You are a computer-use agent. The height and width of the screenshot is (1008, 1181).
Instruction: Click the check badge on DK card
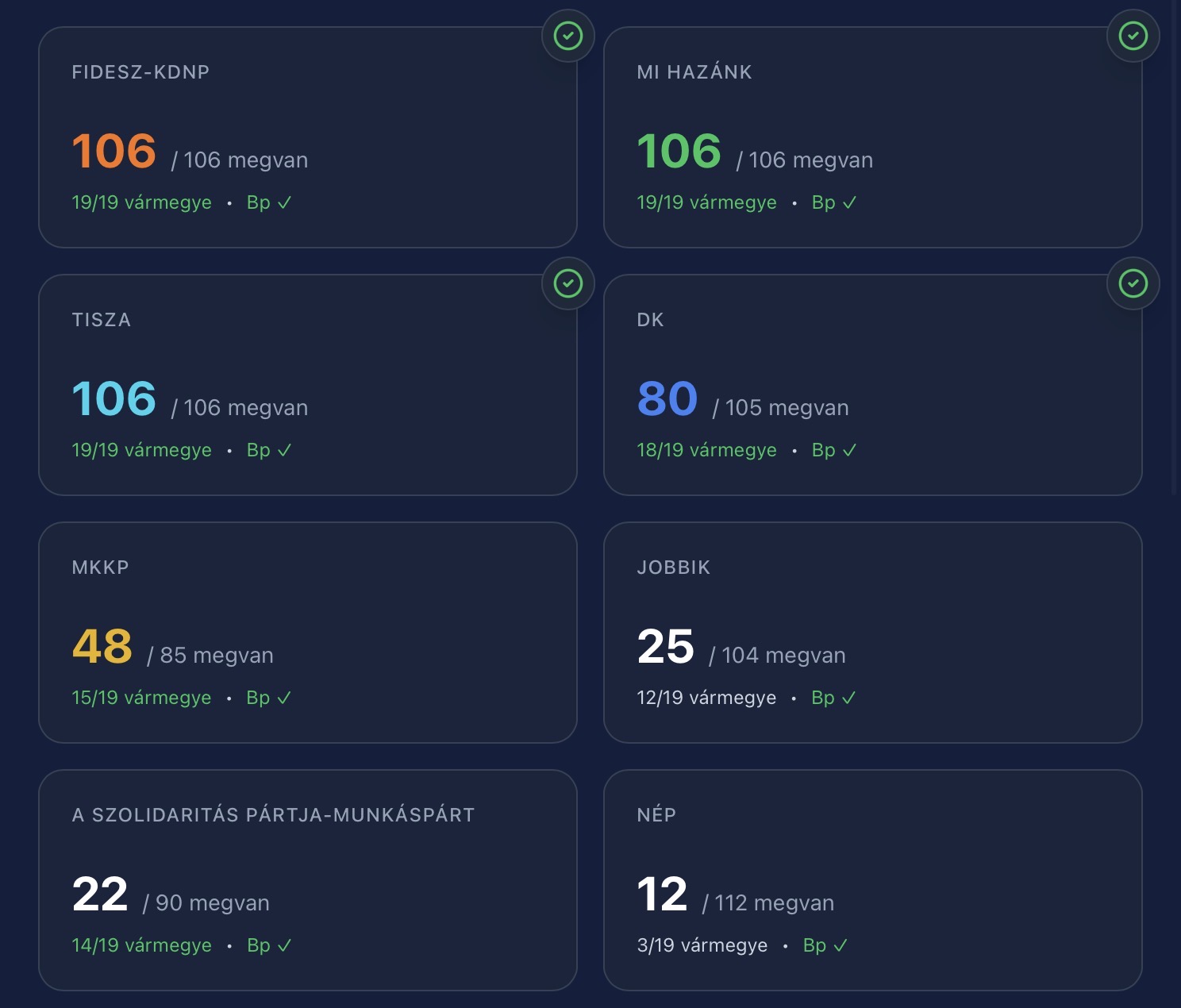point(1133,283)
